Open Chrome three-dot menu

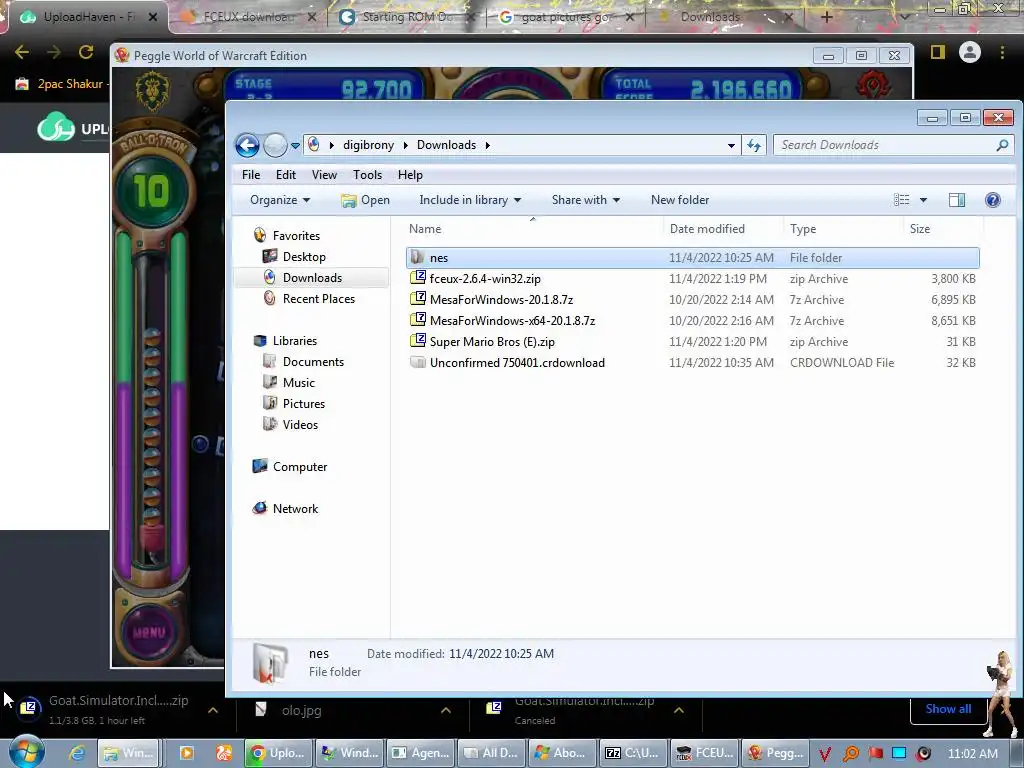click(1002, 52)
